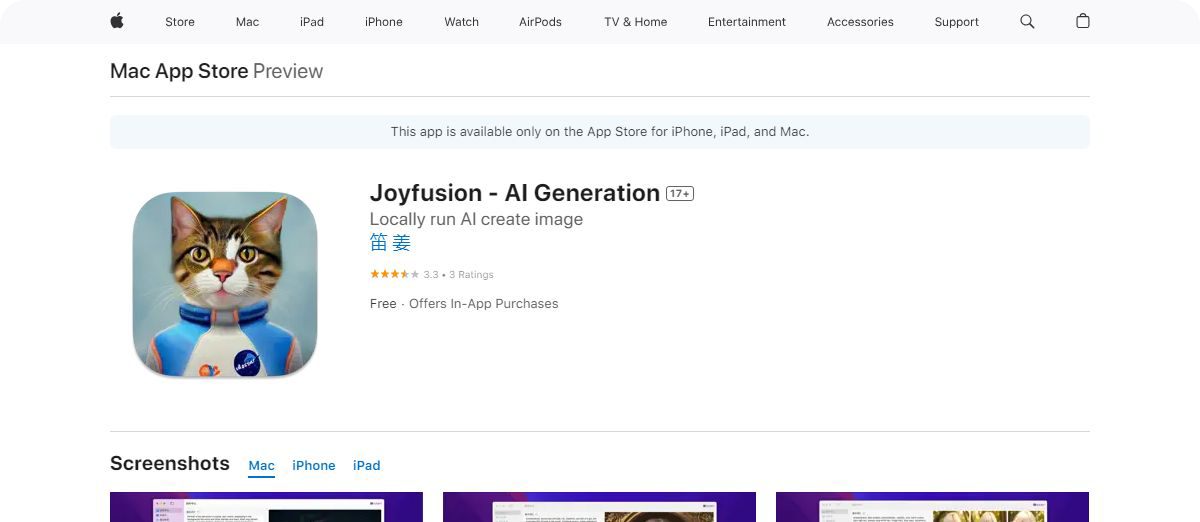Open the iPhone navigation menu
This screenshot has width=1200, height=522.
point(384,22)
